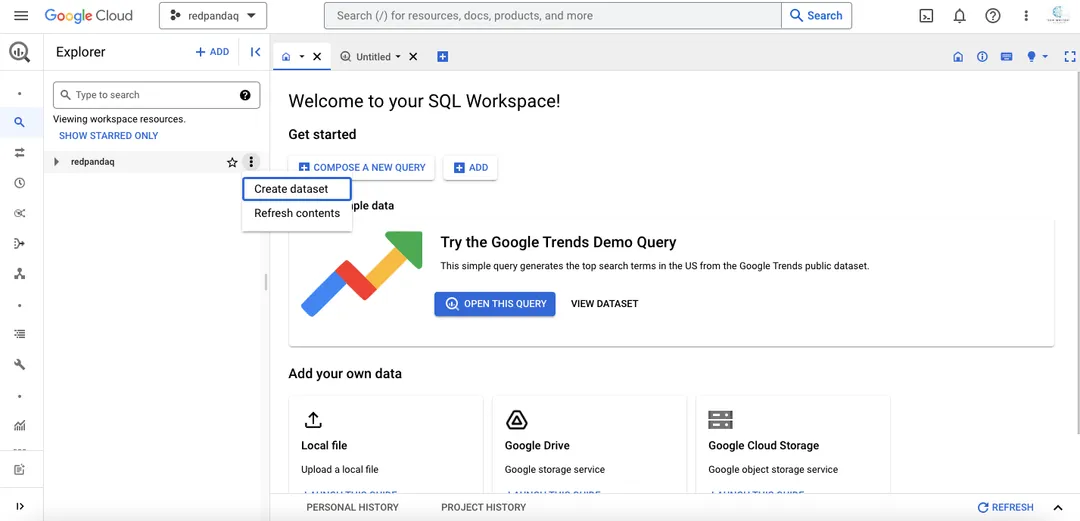The image size is (1080, 521).
Task: Click VIEW DATASET
Action: point(605,303)
